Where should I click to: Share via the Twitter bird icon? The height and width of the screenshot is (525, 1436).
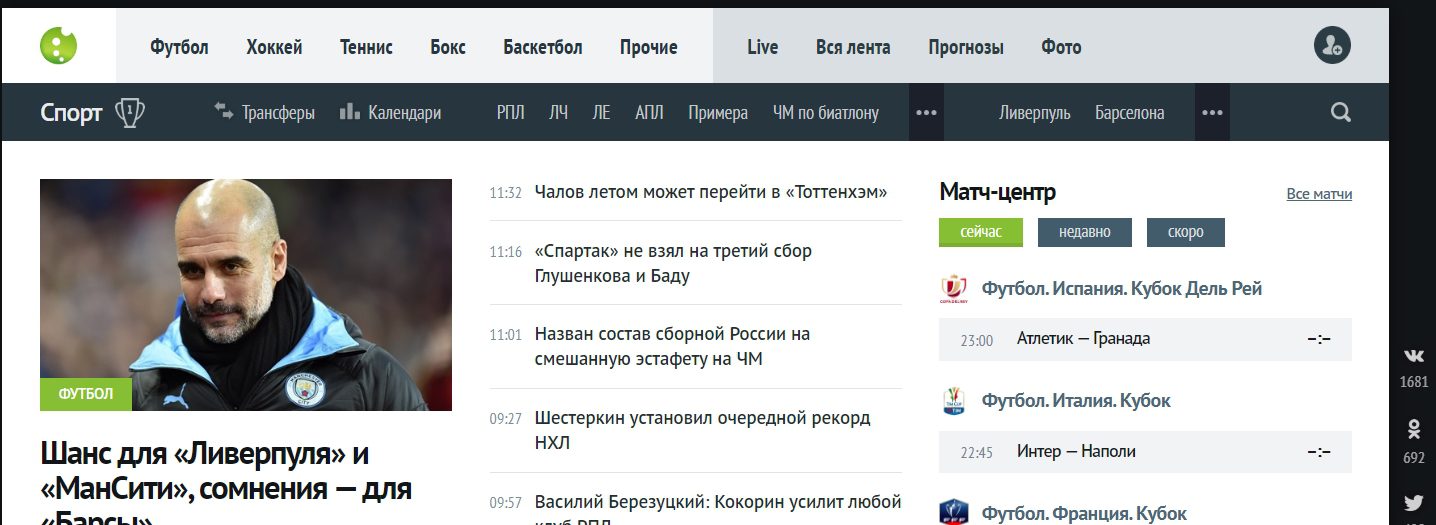click(1414, 503)
